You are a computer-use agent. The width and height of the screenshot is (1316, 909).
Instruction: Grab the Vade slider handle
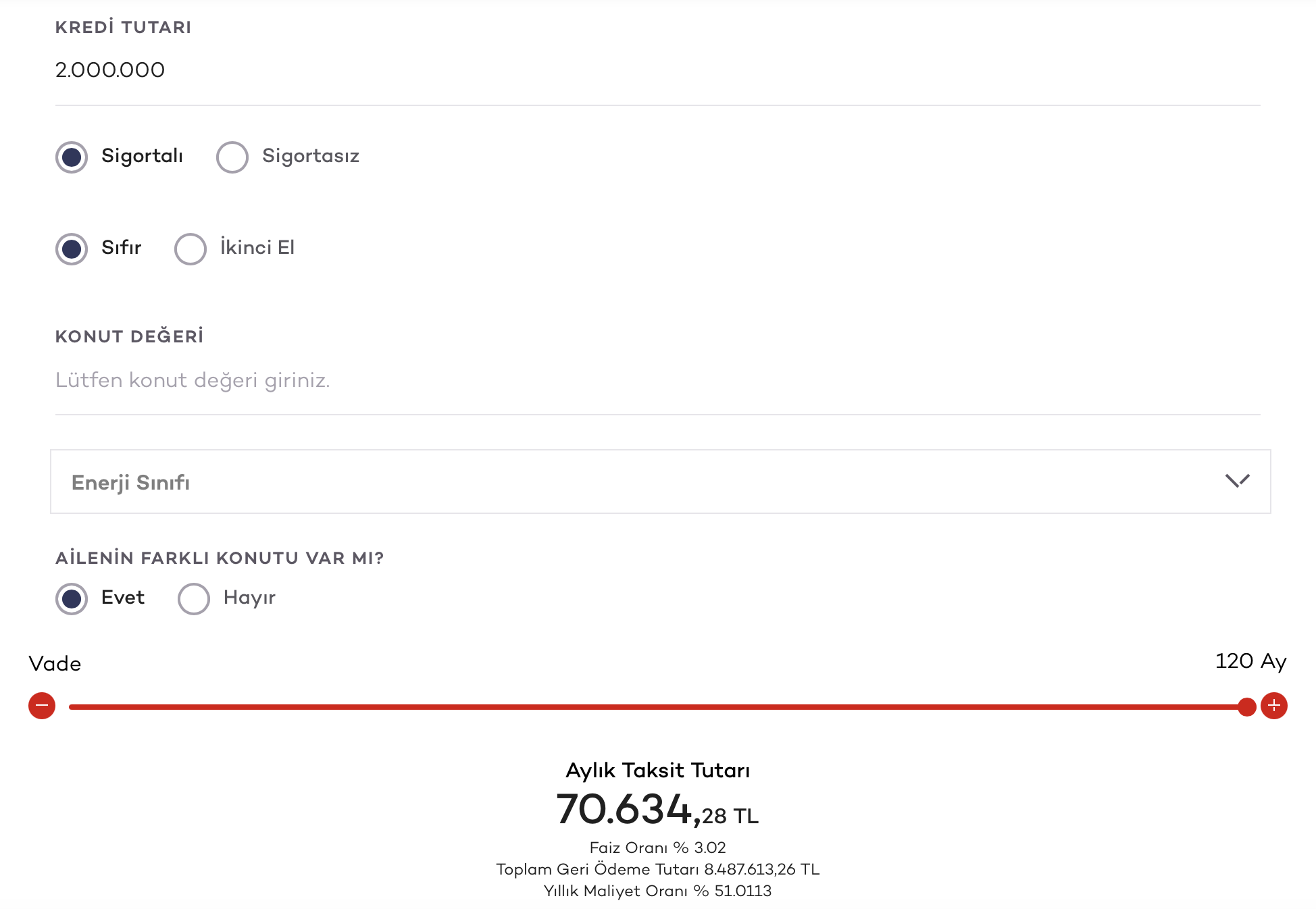tap(1246, 707)
